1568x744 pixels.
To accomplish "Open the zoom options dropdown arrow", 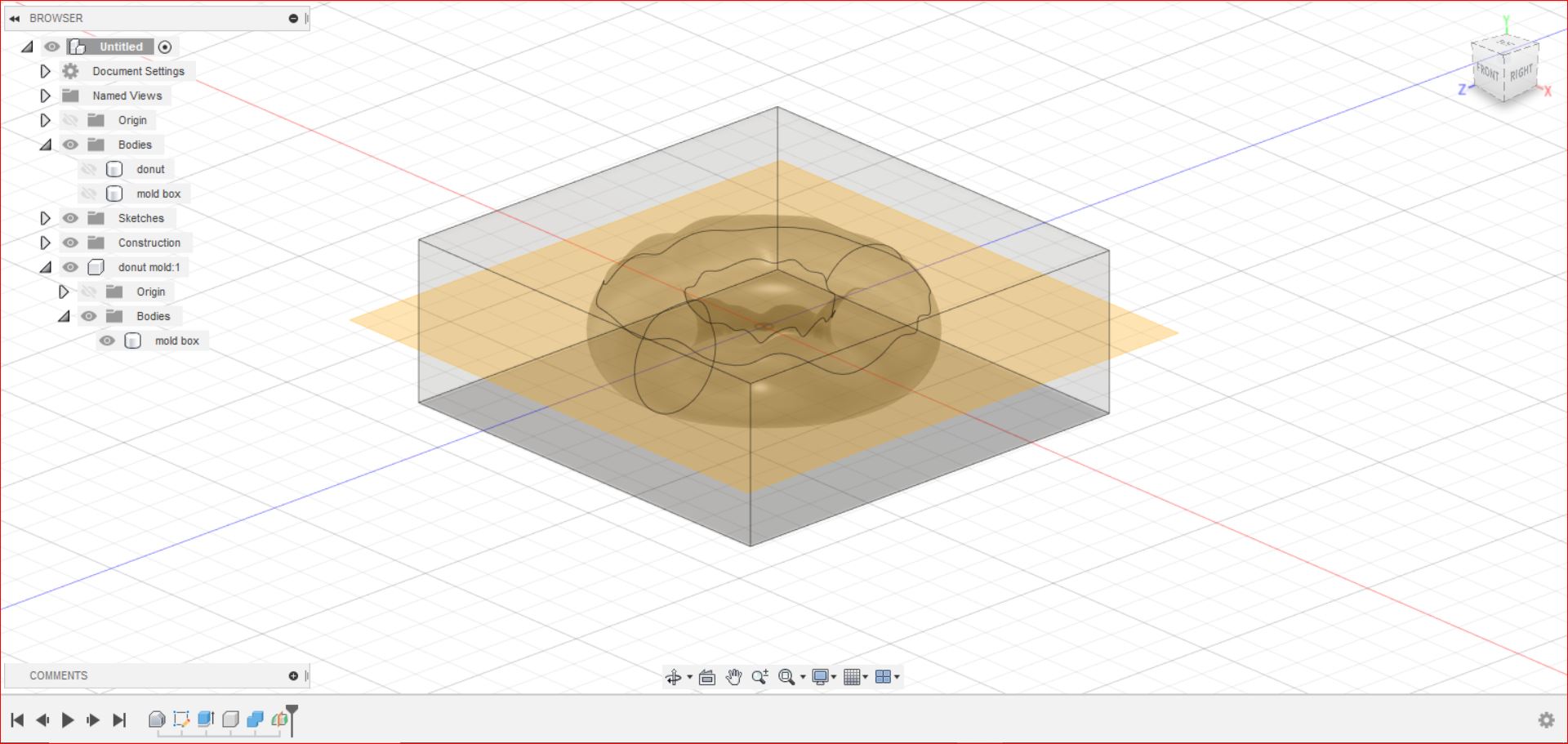I will click(x=803, y=677).
